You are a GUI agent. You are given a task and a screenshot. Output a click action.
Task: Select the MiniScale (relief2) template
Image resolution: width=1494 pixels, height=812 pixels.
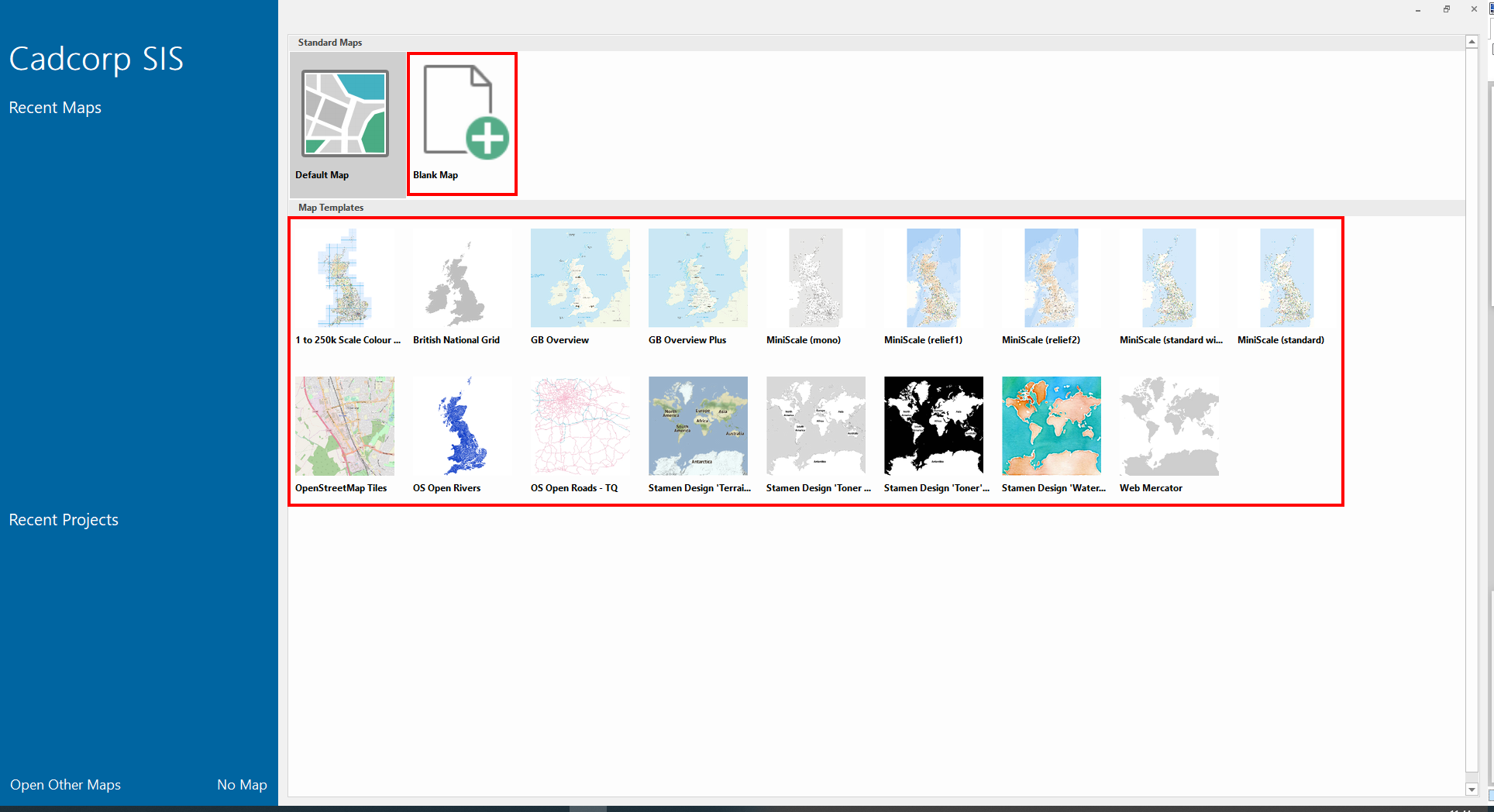[1051, 277]
